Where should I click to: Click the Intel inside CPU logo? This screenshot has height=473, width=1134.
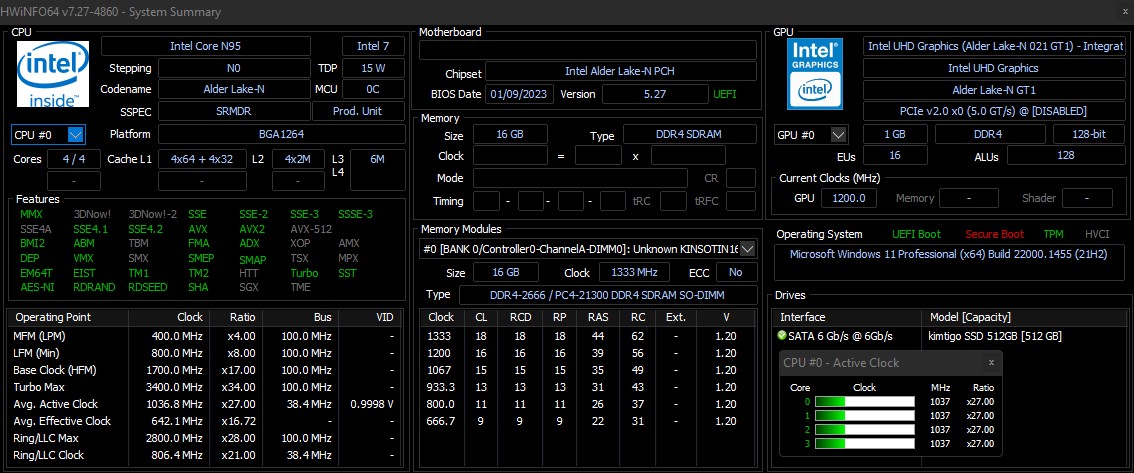coord(53,74)
